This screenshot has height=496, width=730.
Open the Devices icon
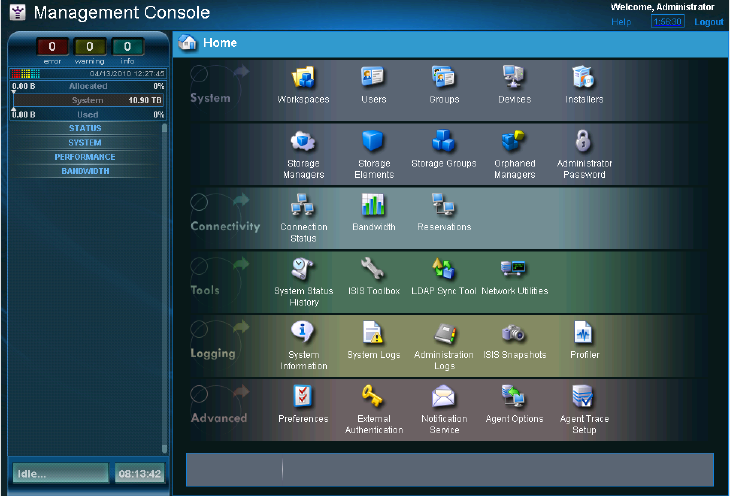click(514, 77)
